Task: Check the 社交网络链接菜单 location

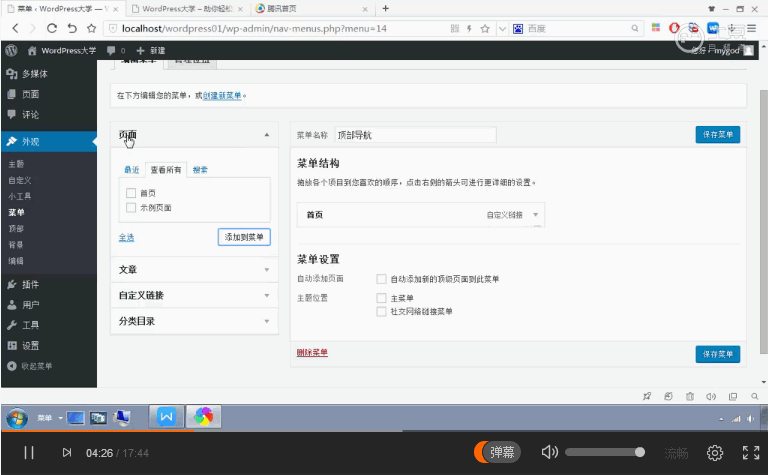Action: coord(381,311)
